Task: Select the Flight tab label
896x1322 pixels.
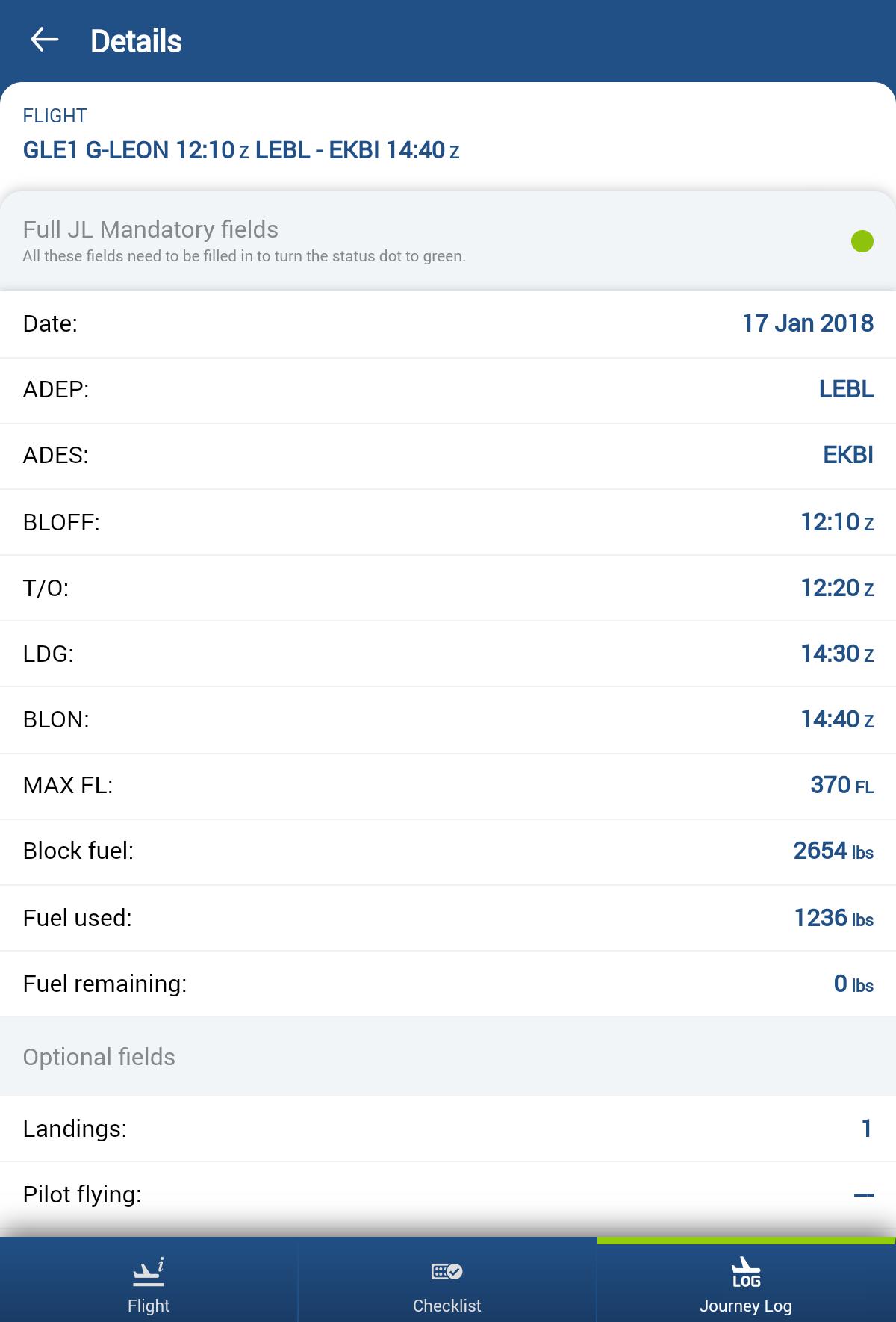Action: pyautogui.click(x=149, y=1306)
